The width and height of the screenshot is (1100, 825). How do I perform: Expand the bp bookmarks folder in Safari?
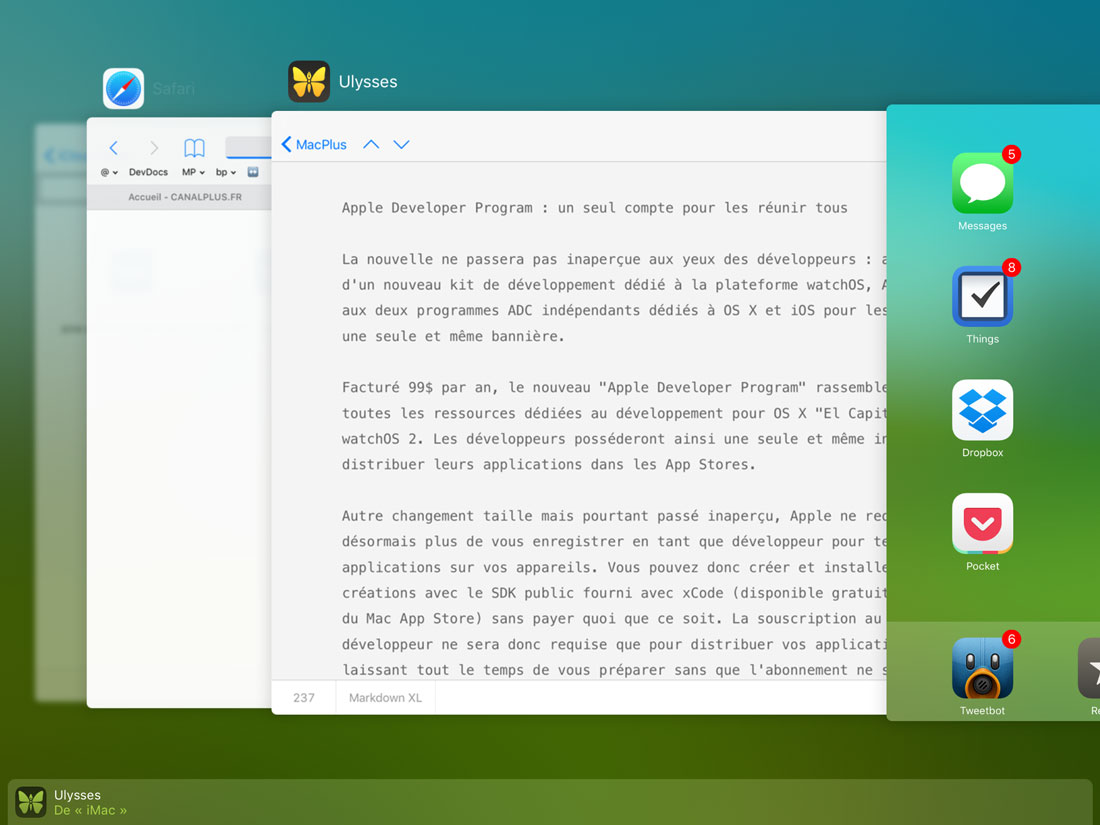(226, 173)
